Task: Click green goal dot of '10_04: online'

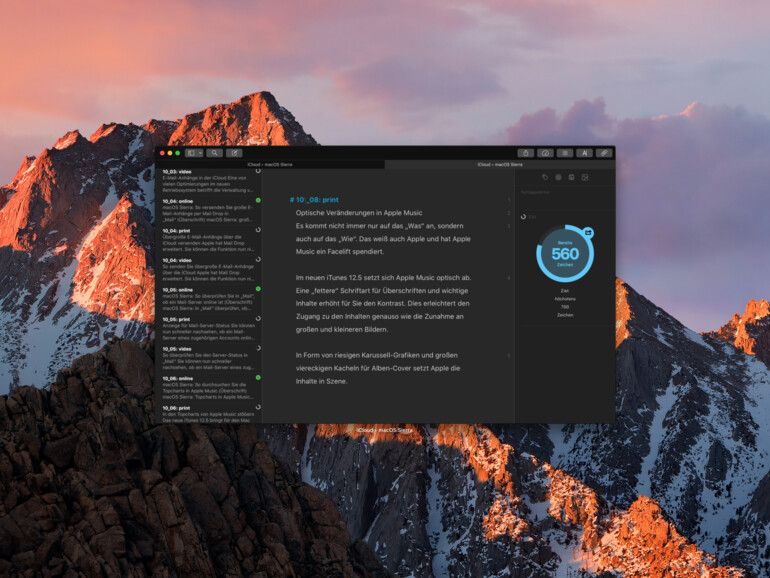Action: (x=258, y=200)
